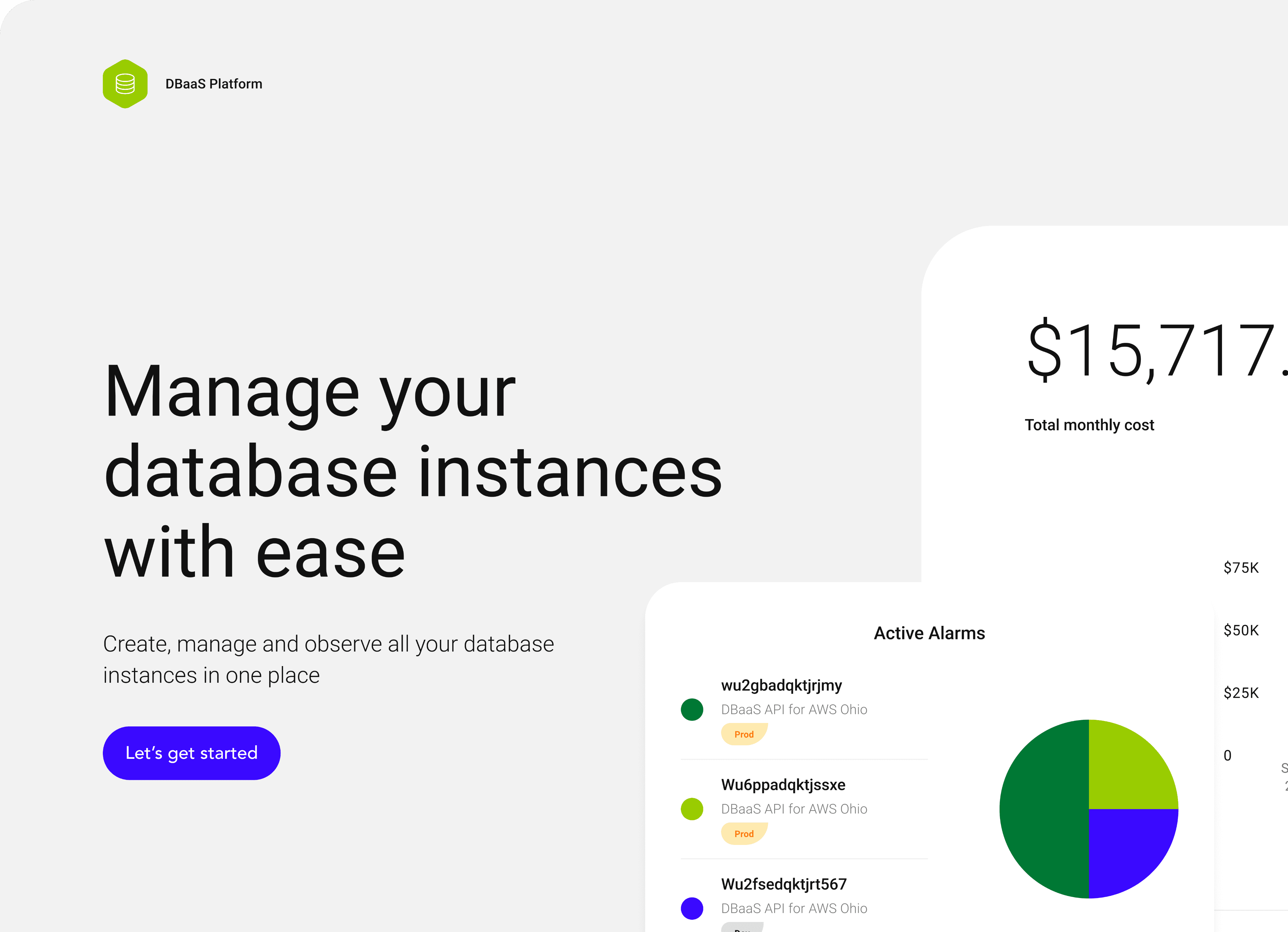Click the blue status dot for Wu2fsedqktjrt567

[692, 908]
